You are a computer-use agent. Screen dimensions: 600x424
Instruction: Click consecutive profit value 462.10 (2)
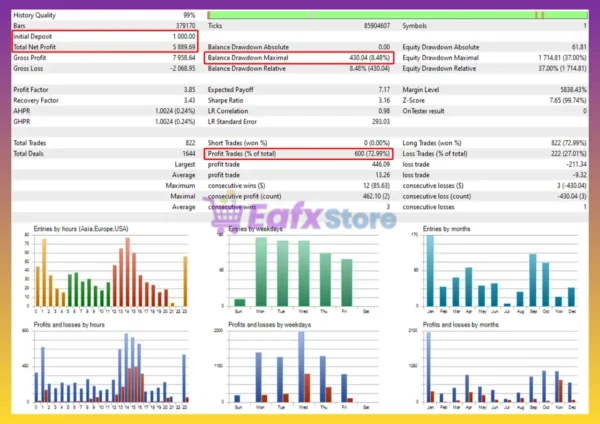pyautogui.click(x=376, y=196)
